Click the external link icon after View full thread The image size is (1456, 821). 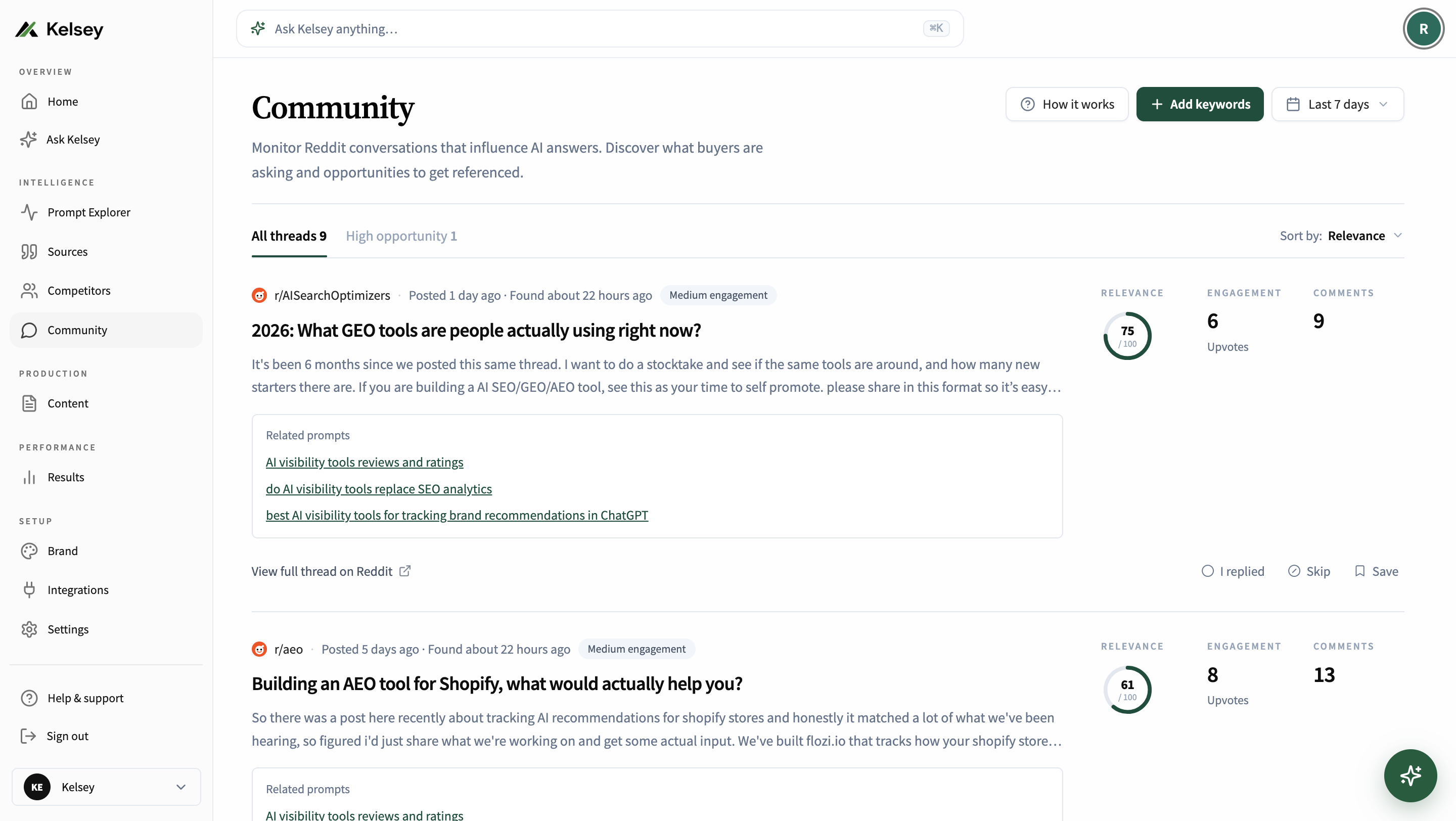pos(404,571)
